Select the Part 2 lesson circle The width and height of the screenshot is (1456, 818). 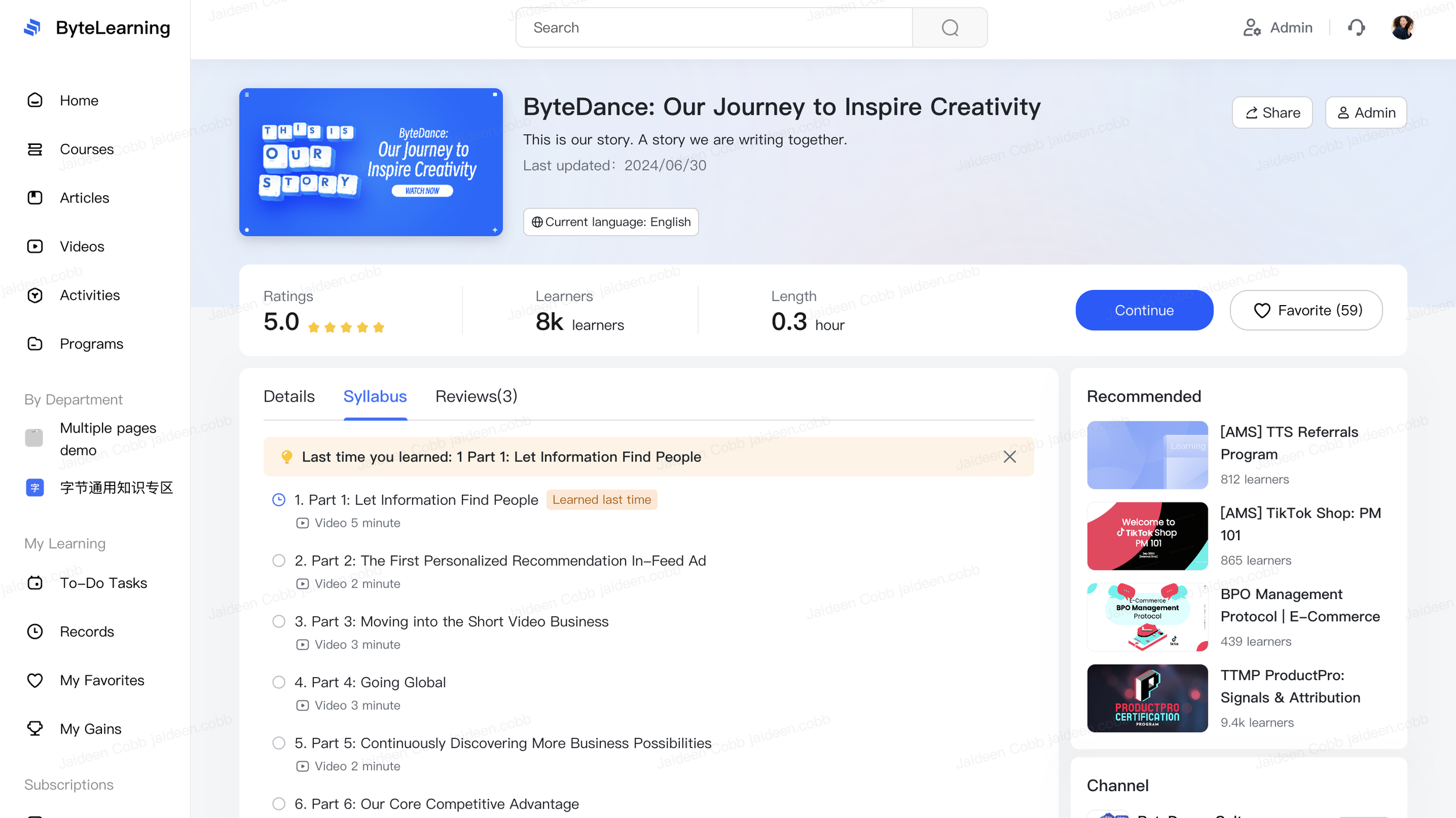[x=279, y=560]
